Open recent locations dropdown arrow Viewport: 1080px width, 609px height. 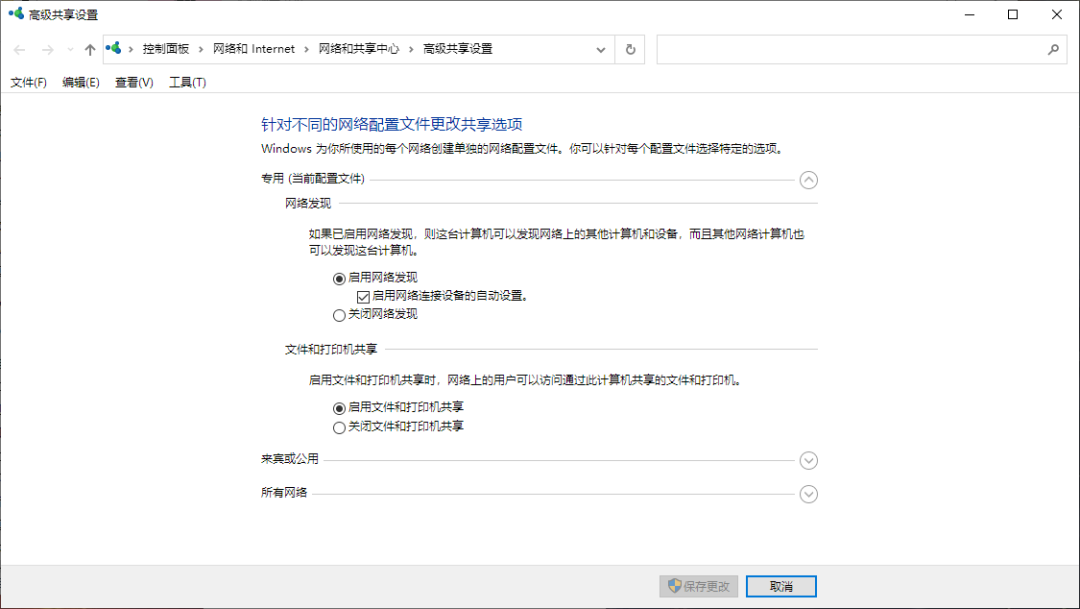[70, 49]
